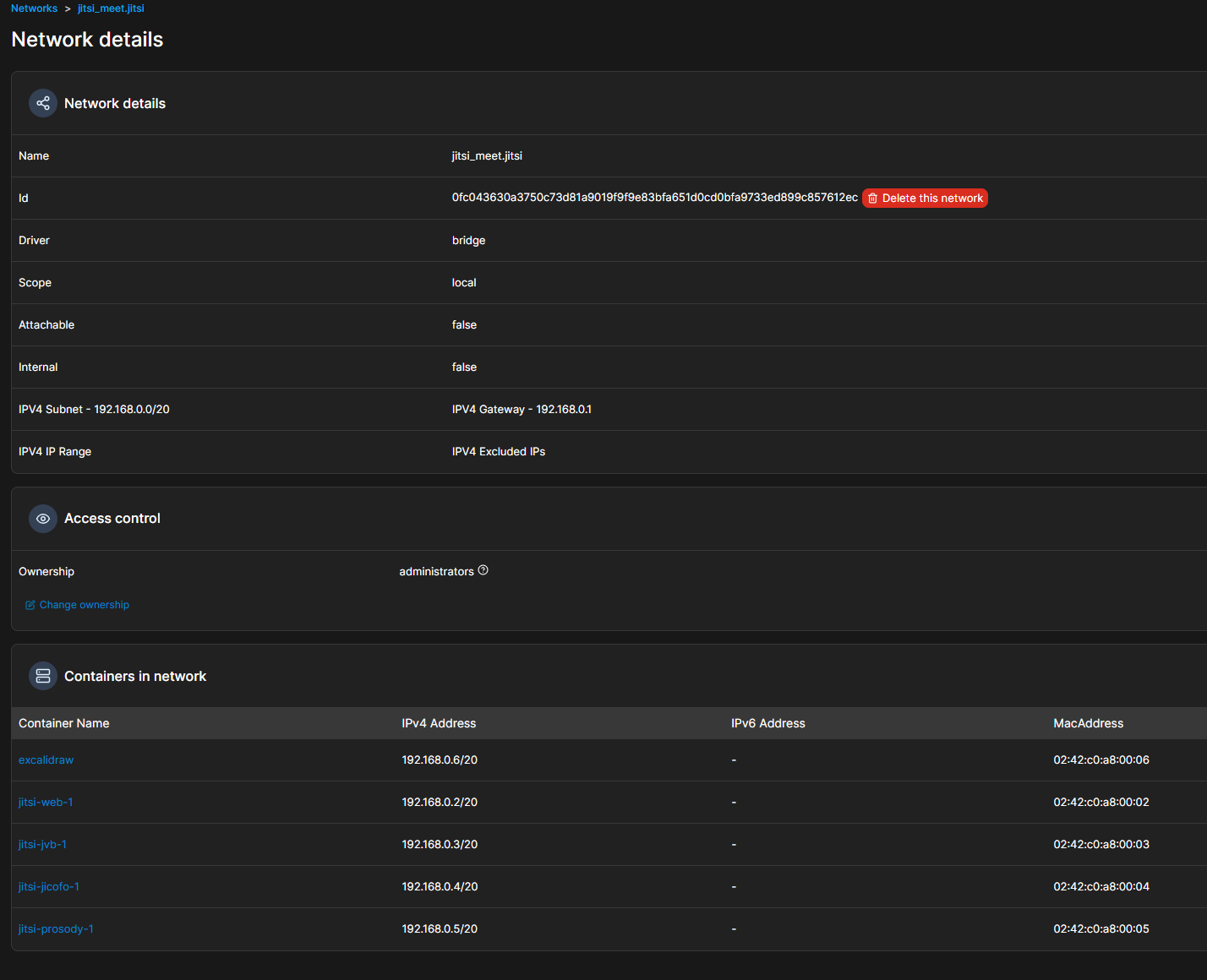
Task: Click the Container Name column header
Action: click(x=64, y=724)
